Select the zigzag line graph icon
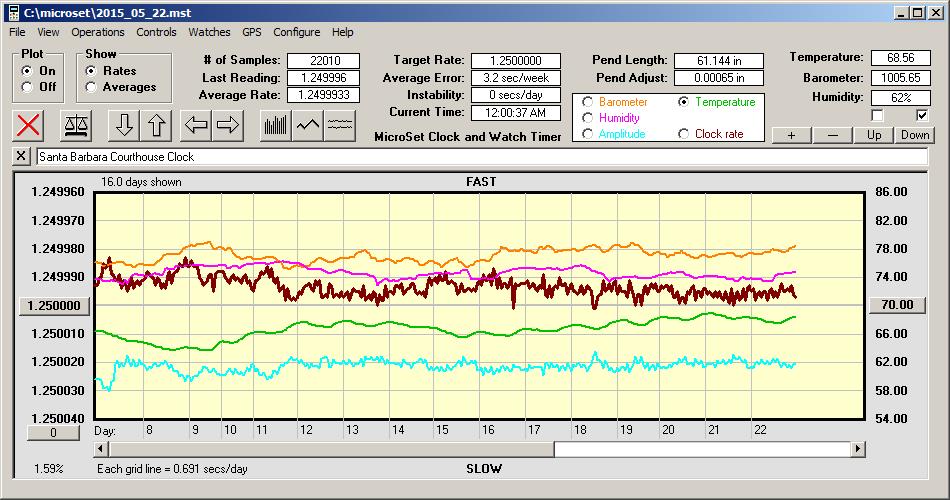 pos(308,125)
